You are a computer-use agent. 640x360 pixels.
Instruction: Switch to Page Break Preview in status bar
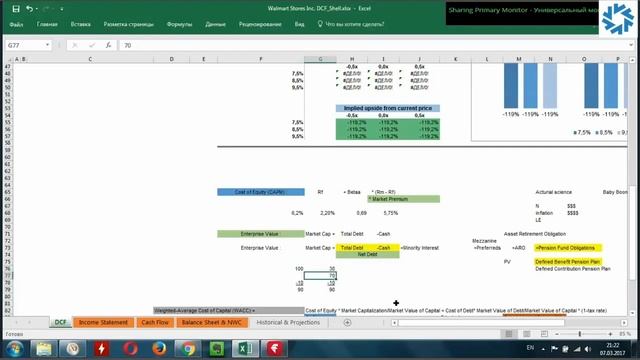point(544,334)
